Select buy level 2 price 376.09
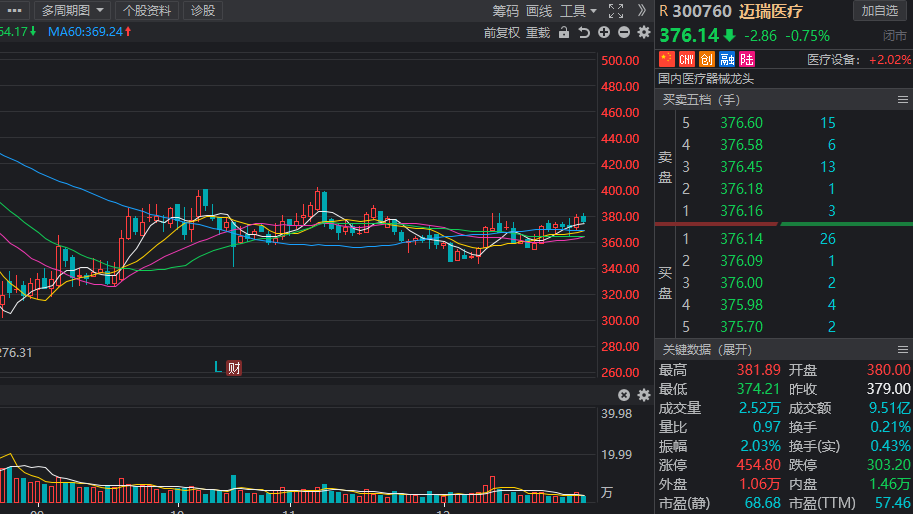913x514 pixels. pos(741,261)
